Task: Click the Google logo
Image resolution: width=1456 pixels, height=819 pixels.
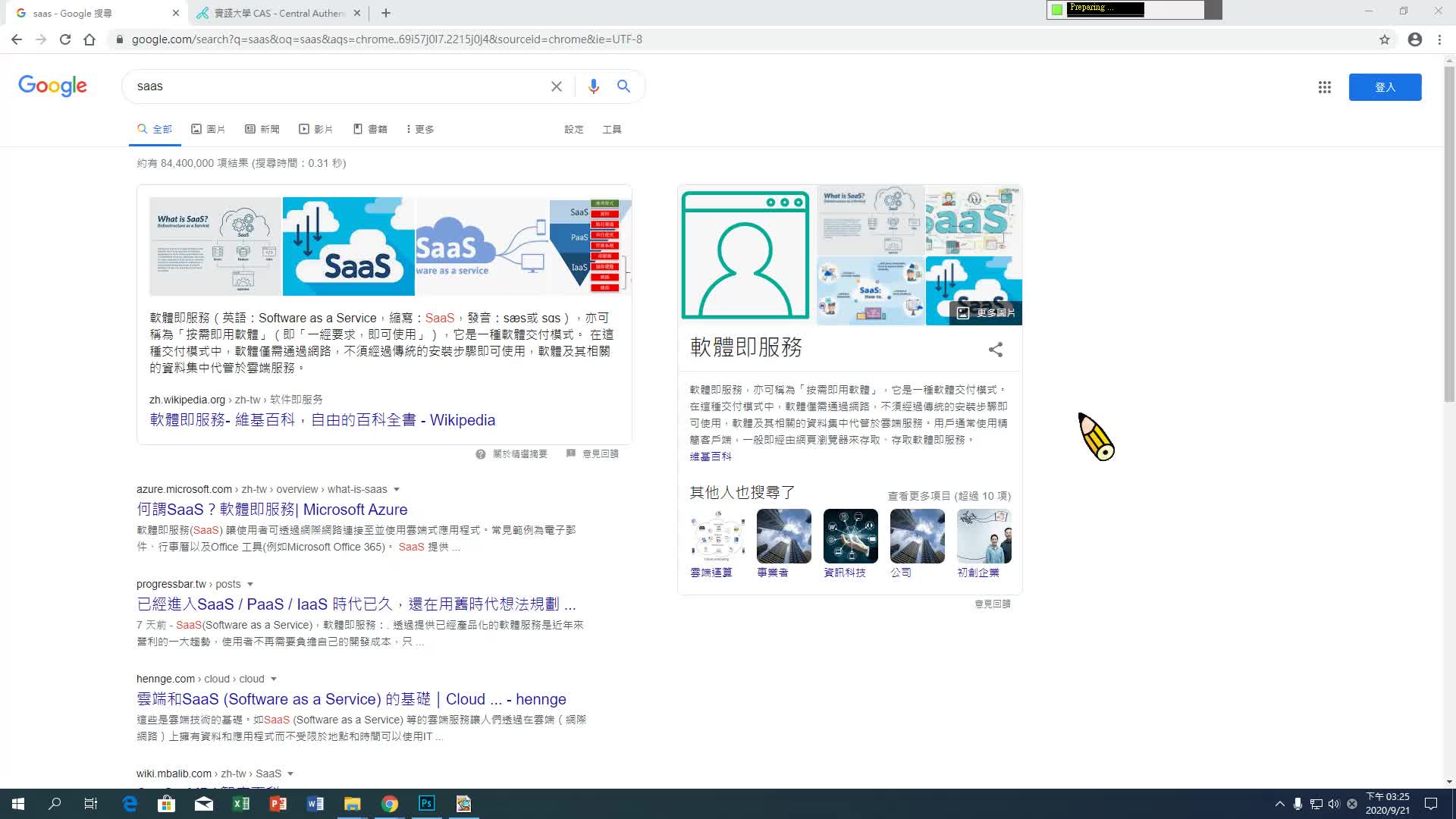Action: (53, 86)
